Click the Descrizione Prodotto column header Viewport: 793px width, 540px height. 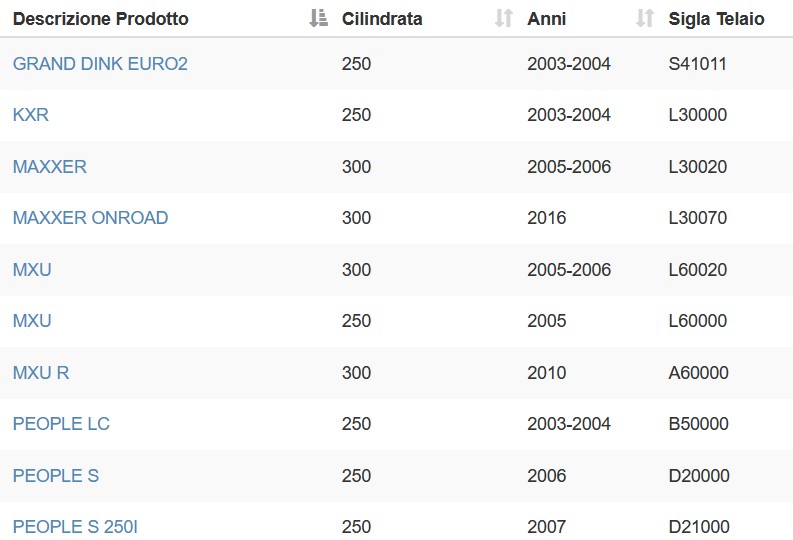coord(101,19)
